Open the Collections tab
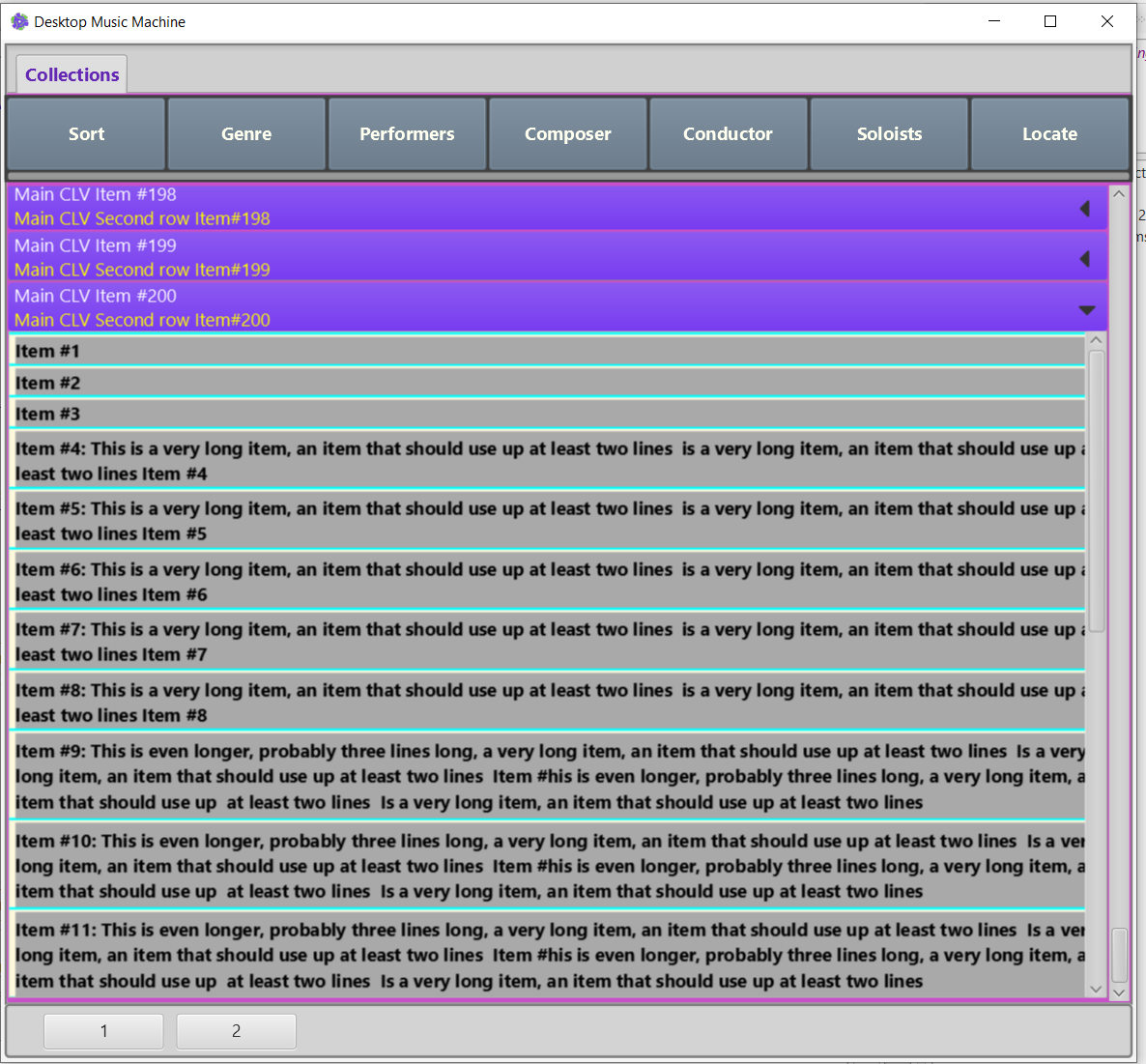The image size is (1146, 1064). tap(72, 74)
